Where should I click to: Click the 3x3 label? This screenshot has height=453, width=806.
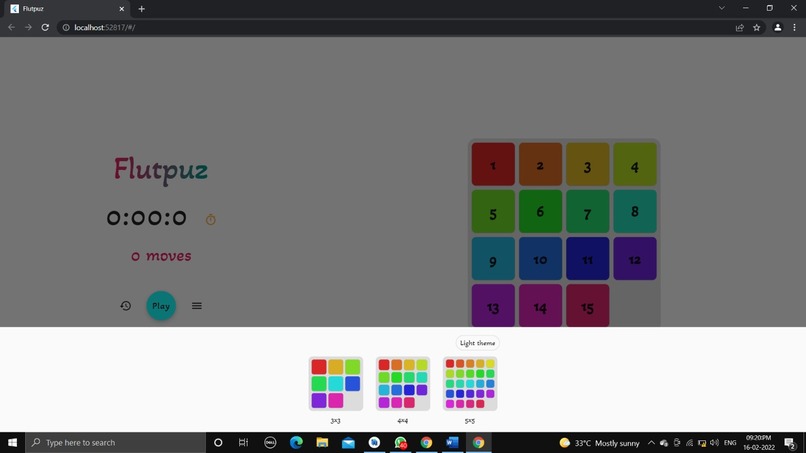[336, 421]
